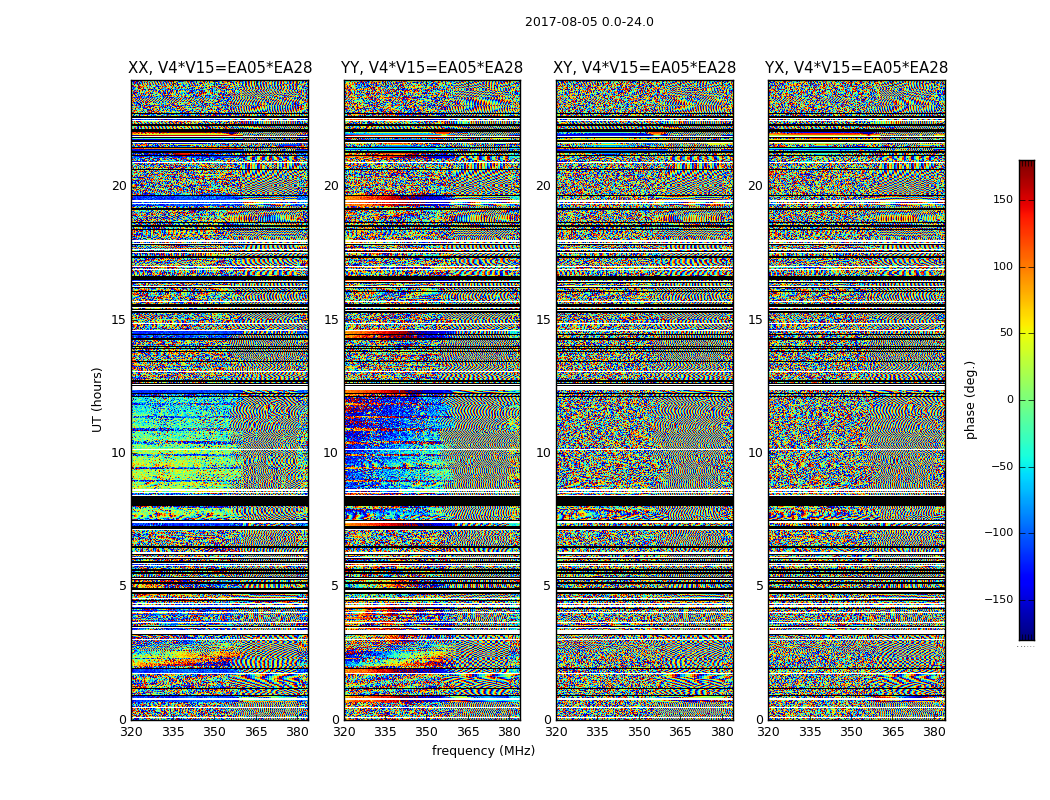Click the '380' frequency tick of XX panel
The image size is (1050, 800).
(x=297, y=732)
